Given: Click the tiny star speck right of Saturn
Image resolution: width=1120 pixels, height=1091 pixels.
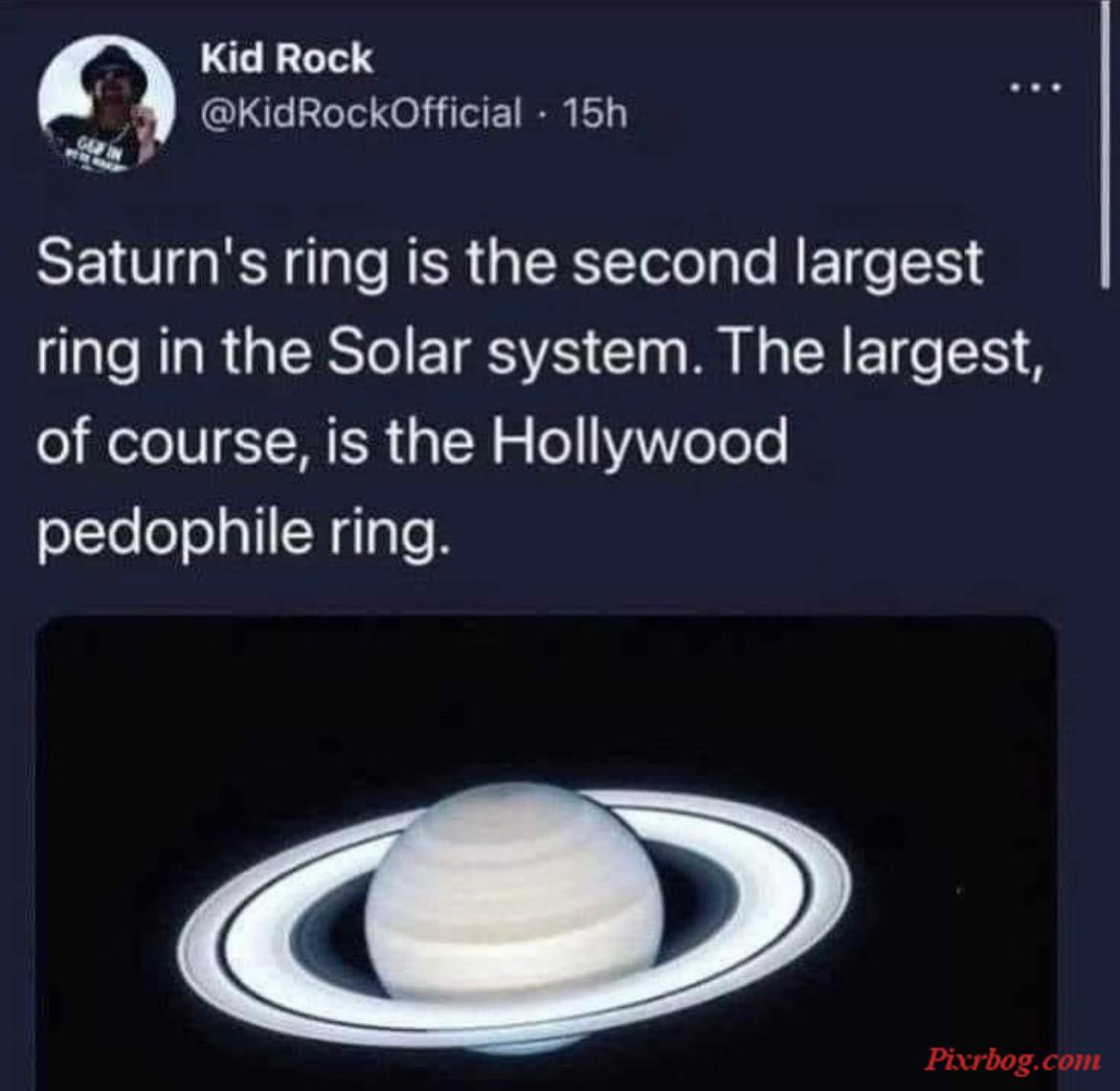Looking at the screenshot, I should pos(961,892).
